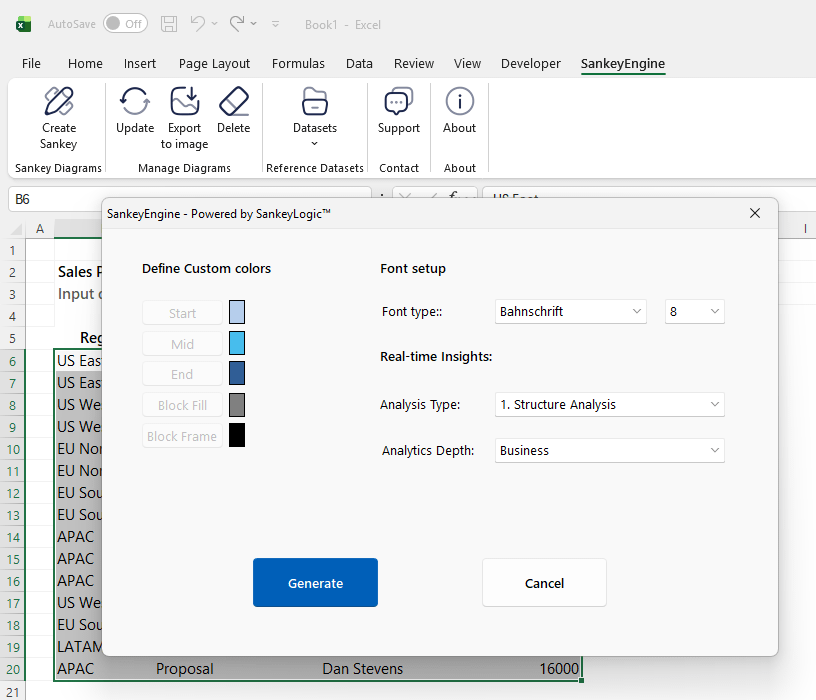Select row 1 header
The image size is (816, 700).
pos(13,250)
